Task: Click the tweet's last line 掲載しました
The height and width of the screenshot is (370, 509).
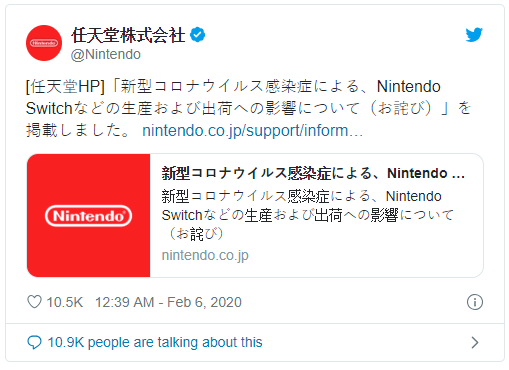Action: [78, 130]
